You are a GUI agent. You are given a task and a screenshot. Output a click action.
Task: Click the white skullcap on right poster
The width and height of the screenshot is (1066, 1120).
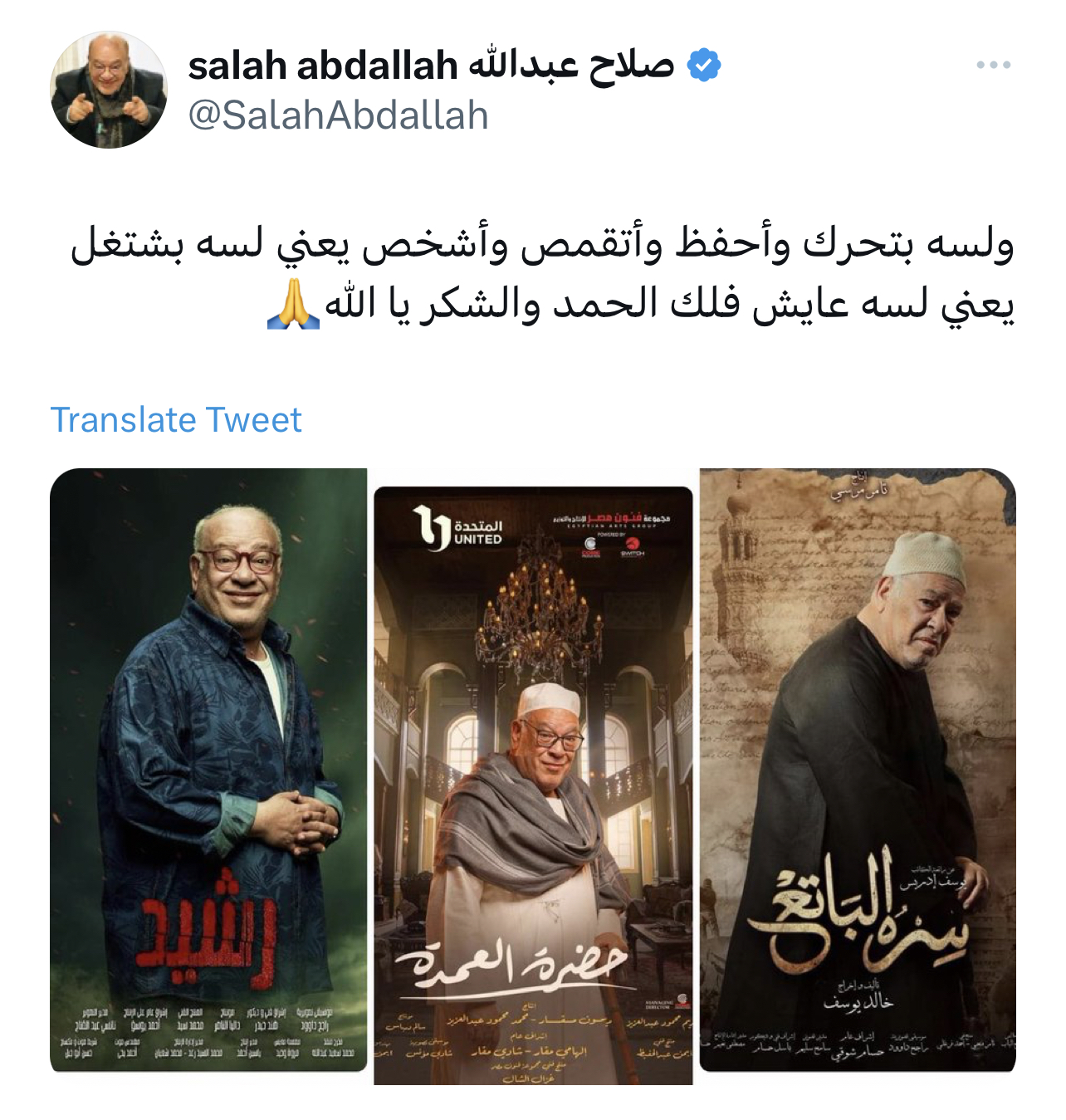(x=924, y=555)
